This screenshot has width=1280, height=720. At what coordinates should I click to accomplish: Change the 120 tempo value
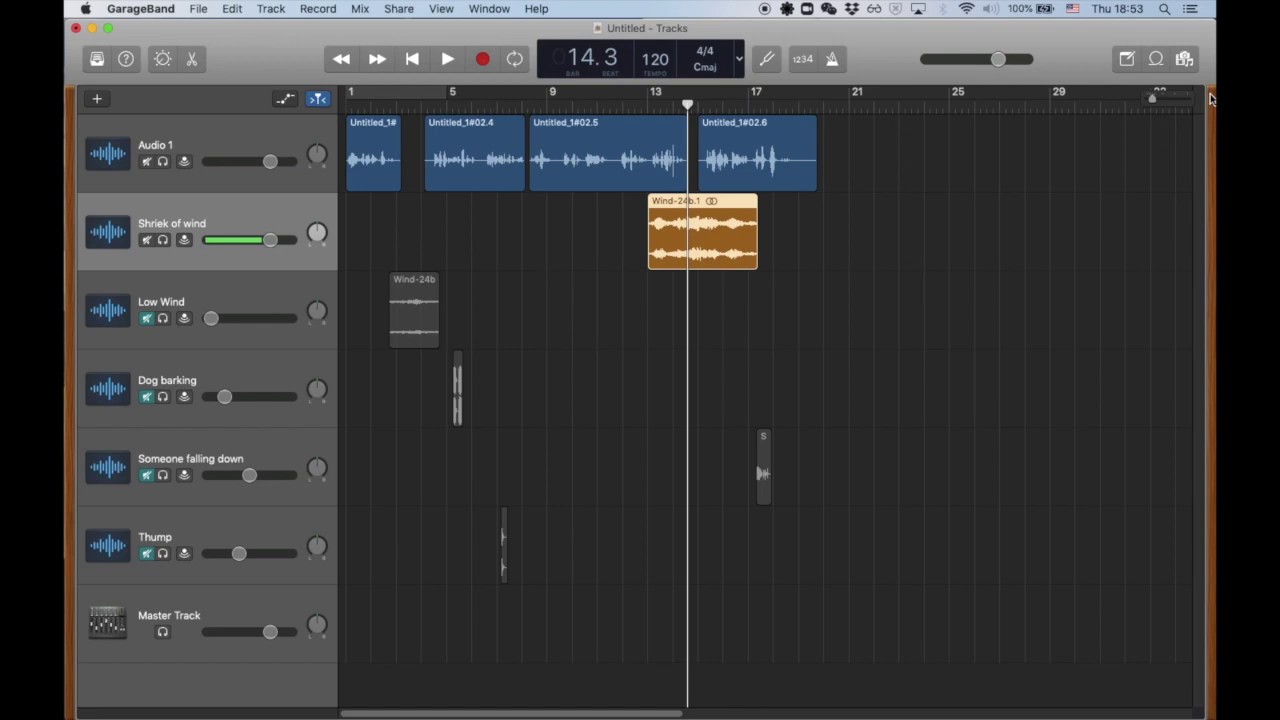point(655,59)
